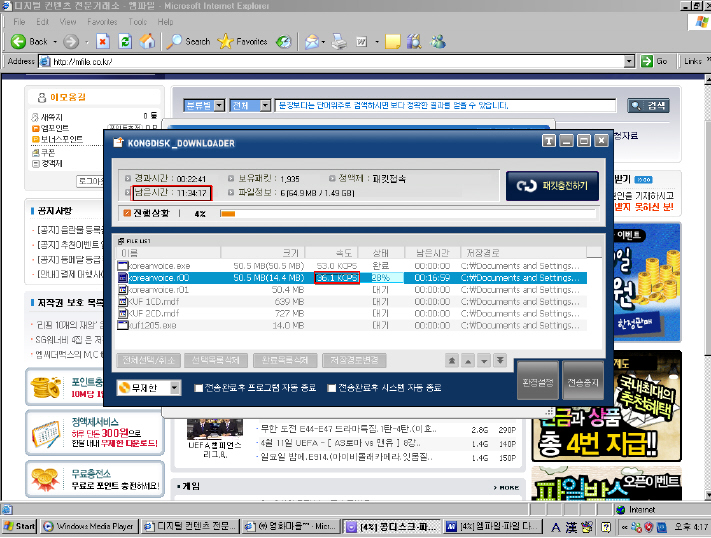The width and height of the screenshot is (711, 538).
Task: Move selected file down one position
Action: [484, 361]
